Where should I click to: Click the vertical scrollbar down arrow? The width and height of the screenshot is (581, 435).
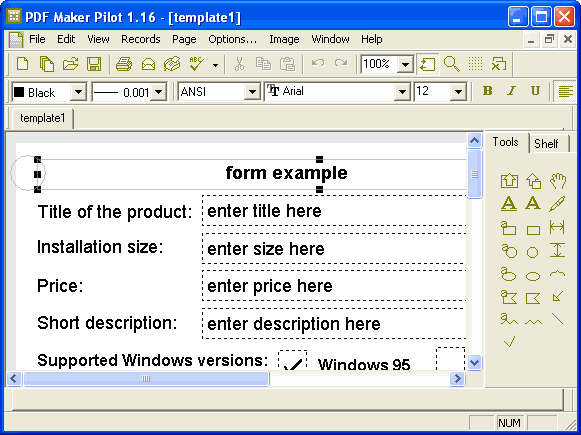click(x=475, y=362)
